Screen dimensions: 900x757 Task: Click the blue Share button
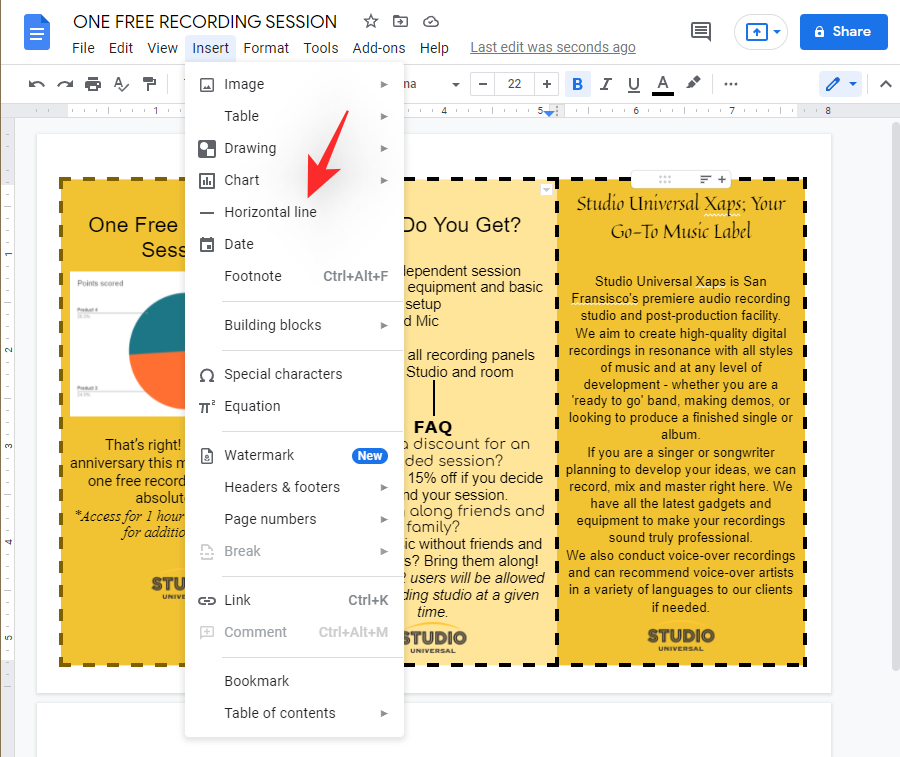[x=843, y=32]
